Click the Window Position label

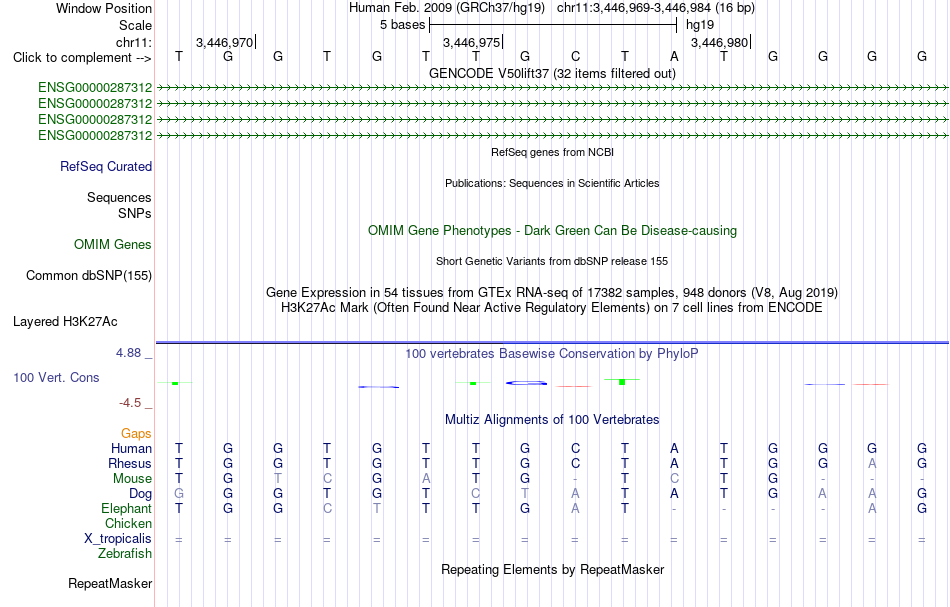(x=104, y=8)
